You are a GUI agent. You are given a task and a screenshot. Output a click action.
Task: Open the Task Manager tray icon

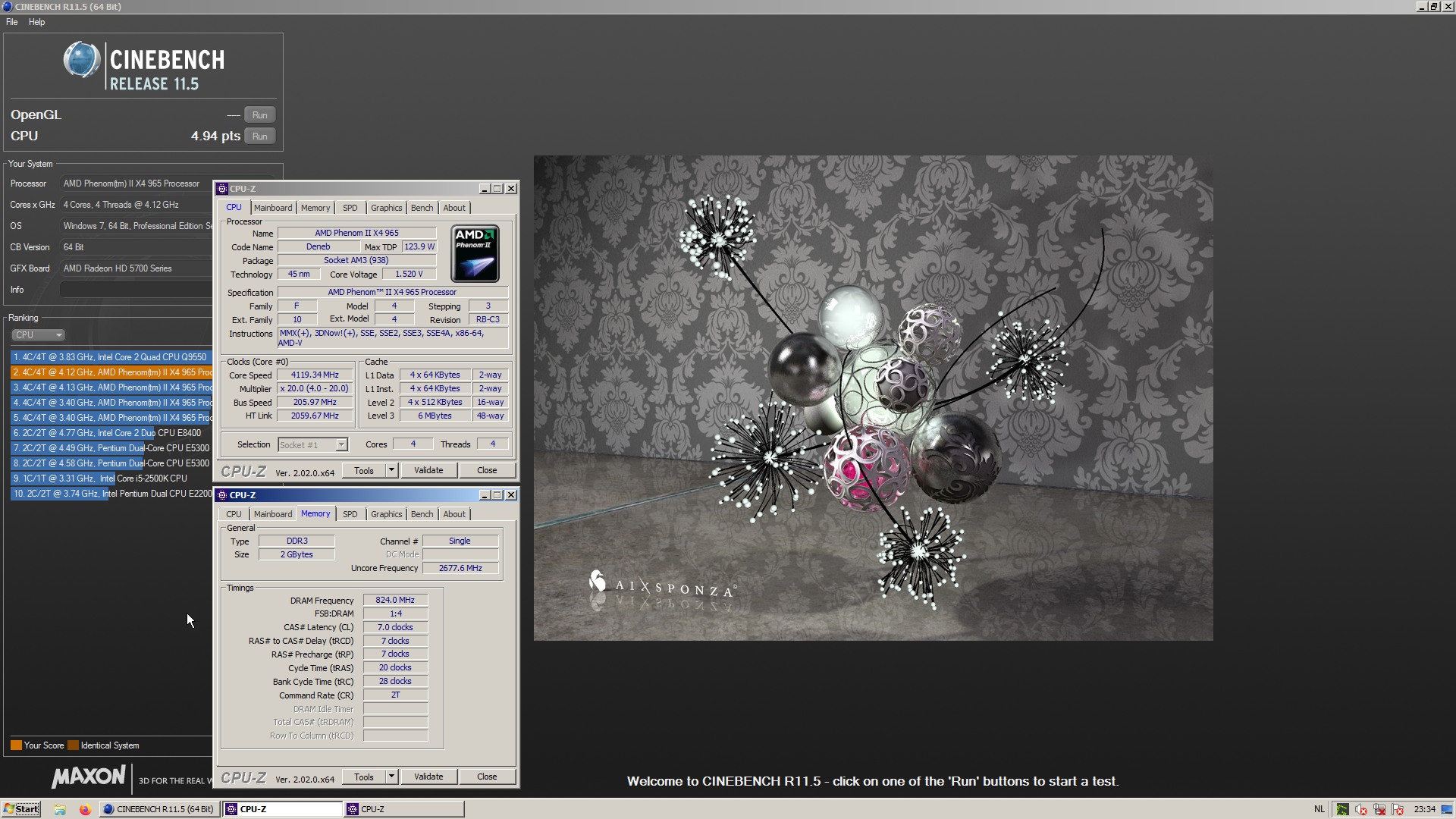(x=1342, y=809)
